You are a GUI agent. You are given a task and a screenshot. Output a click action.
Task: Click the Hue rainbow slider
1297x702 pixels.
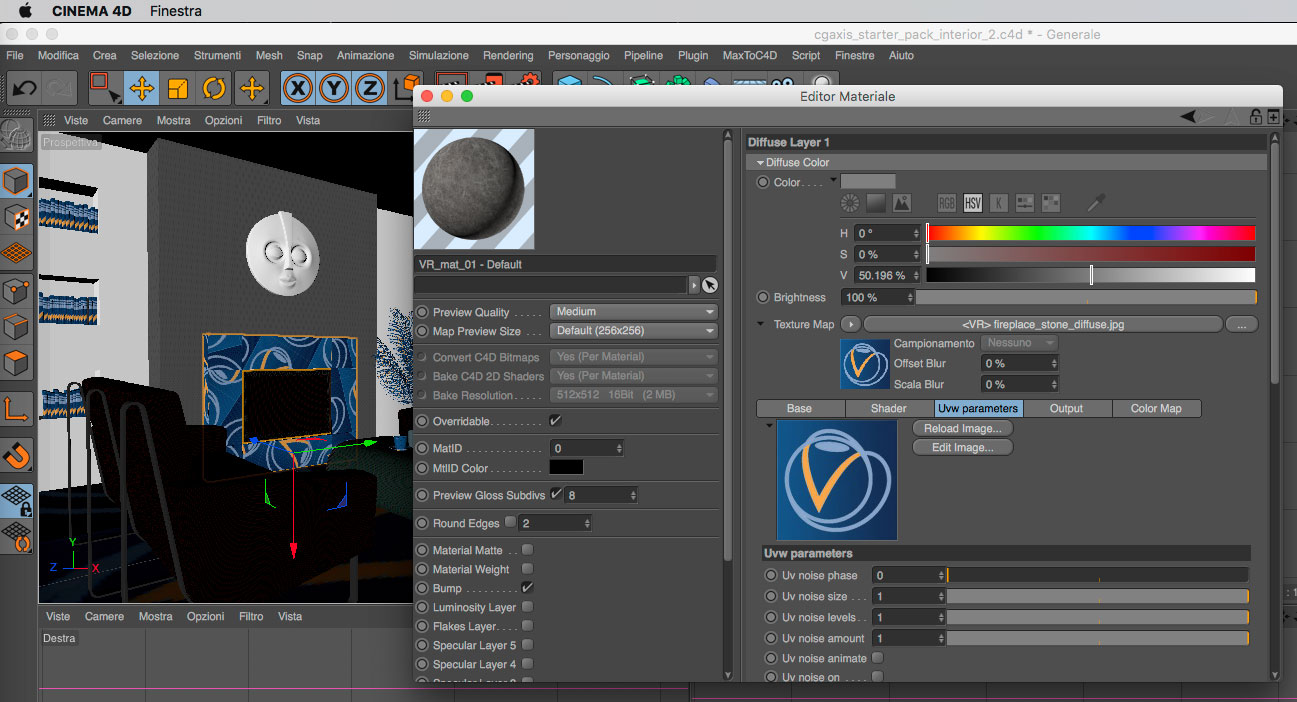tap(1091, 233)
